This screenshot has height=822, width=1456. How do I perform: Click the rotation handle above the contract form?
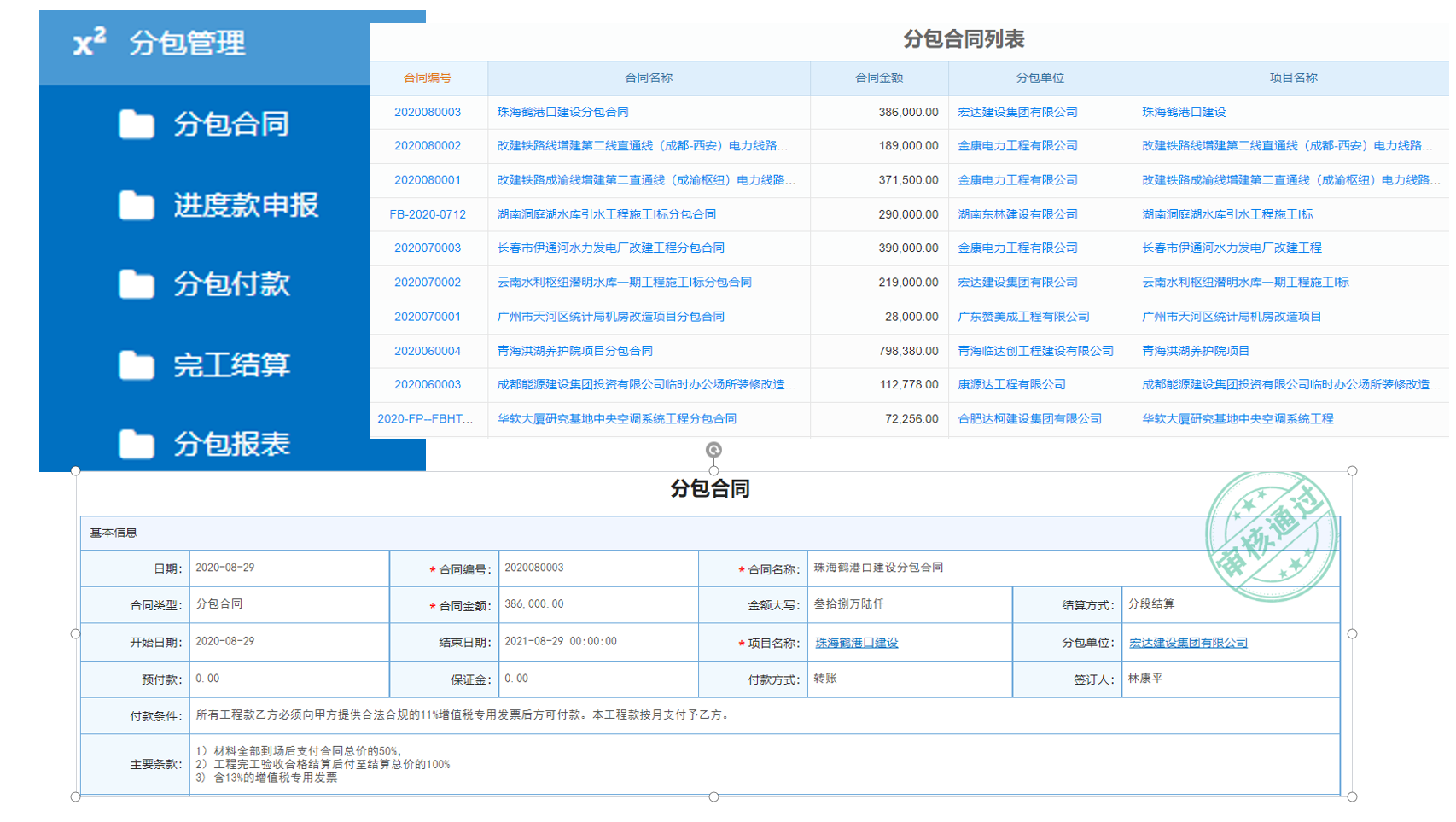(713, 450)
